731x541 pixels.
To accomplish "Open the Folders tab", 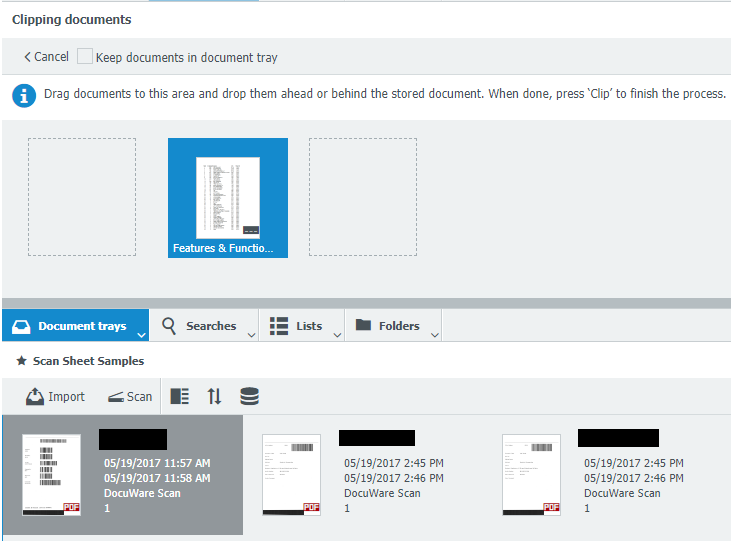I will [388, 326].
